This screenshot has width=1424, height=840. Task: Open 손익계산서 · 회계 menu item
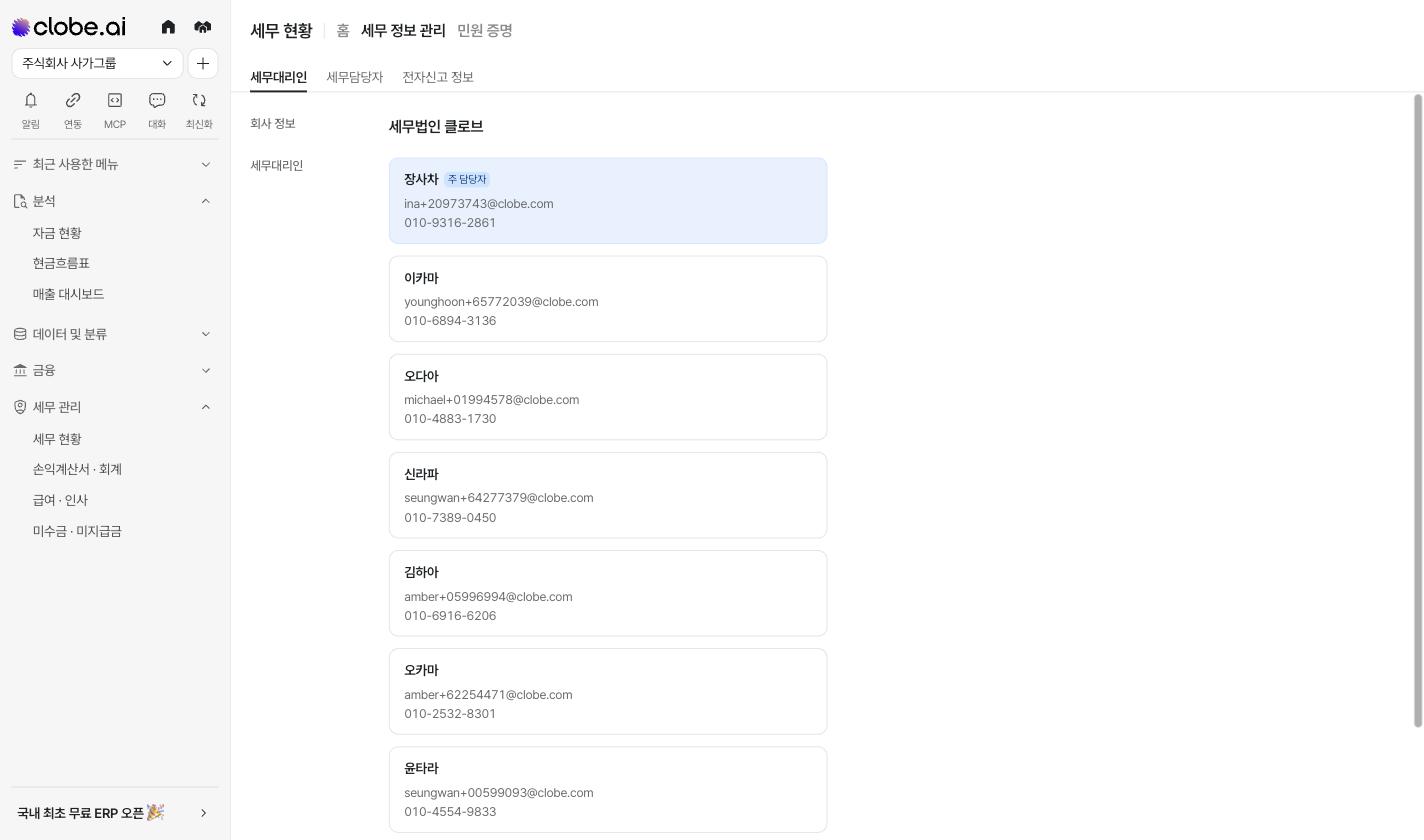pos(77,469)
